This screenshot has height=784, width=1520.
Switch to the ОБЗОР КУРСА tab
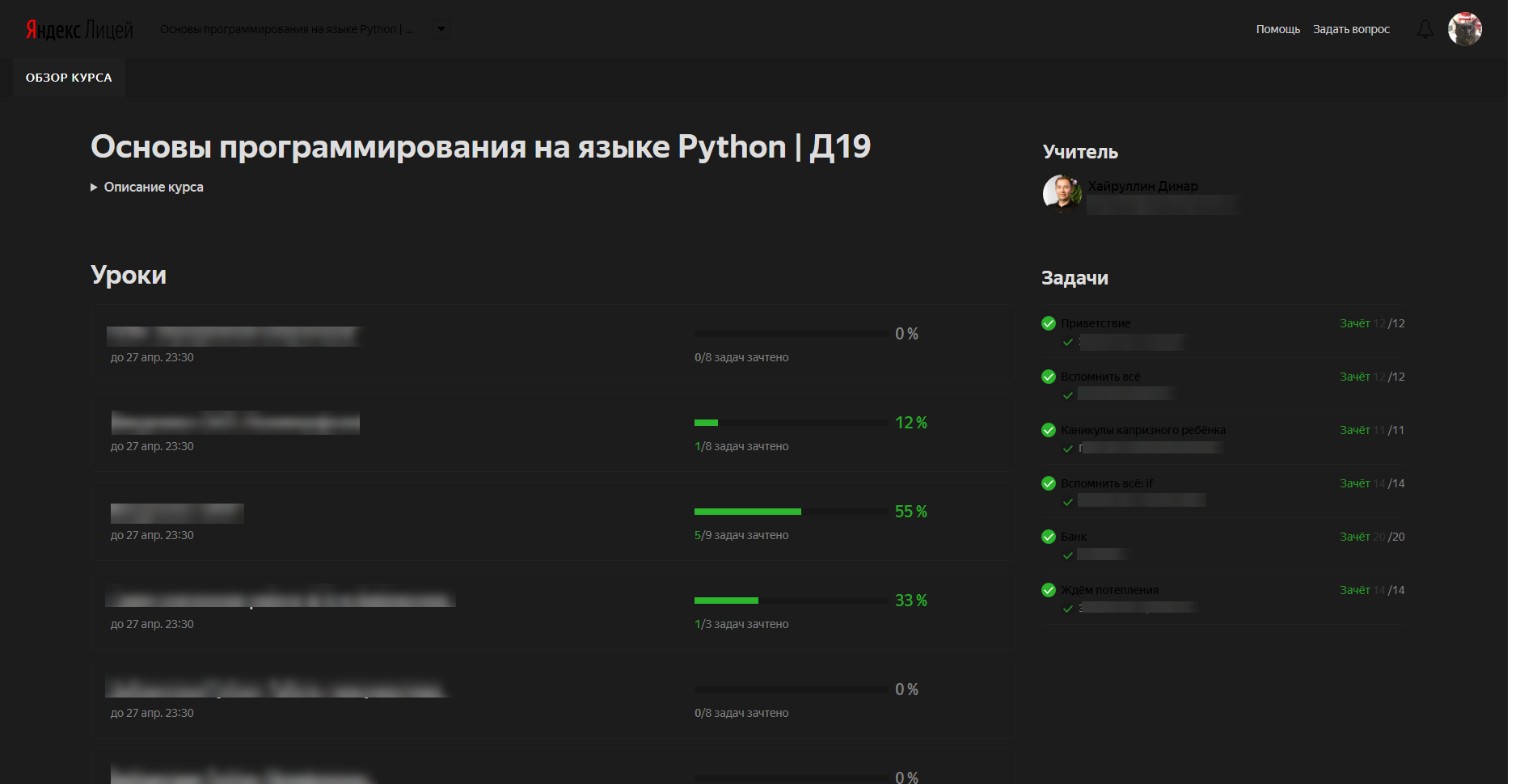point(69,78)
